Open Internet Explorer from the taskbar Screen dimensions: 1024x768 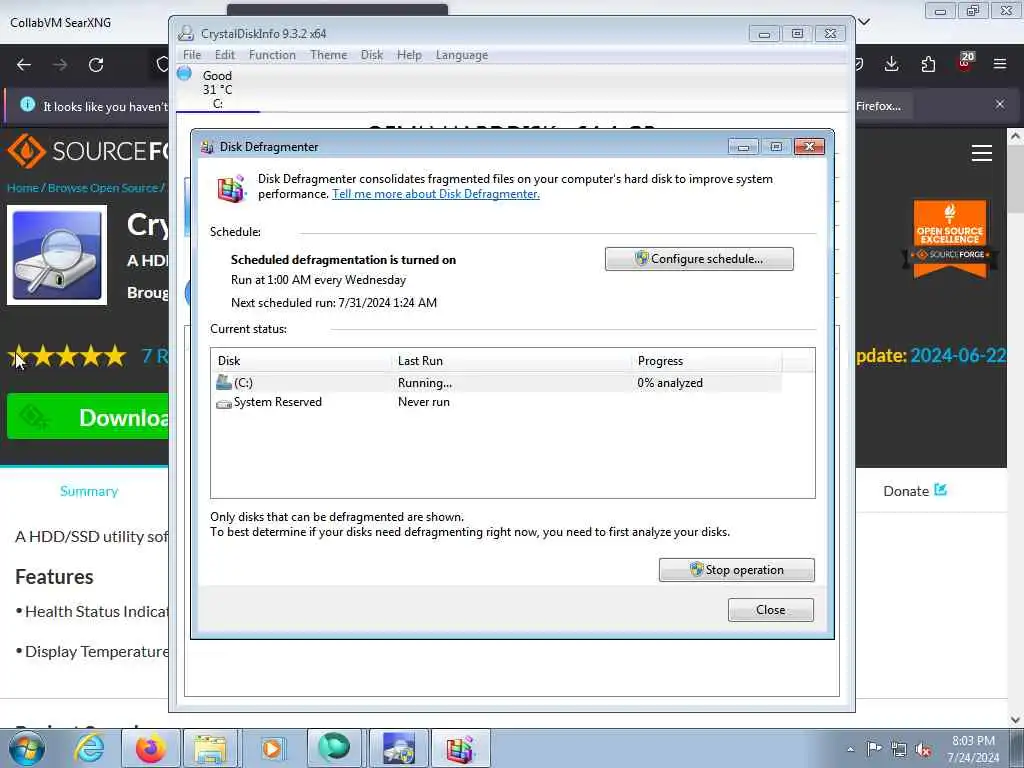tap(89, 748)
